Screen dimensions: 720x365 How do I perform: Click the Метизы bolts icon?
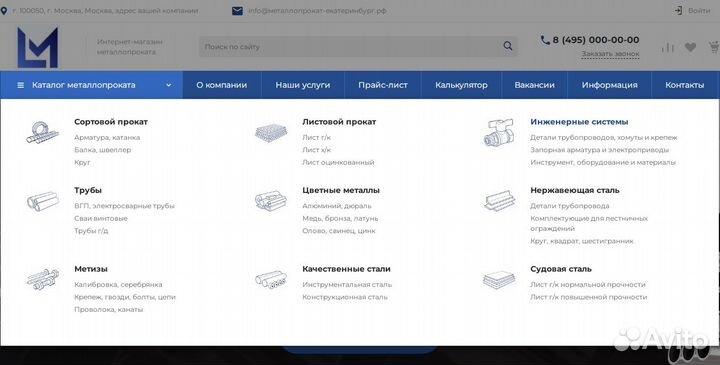tap(43, 279)
